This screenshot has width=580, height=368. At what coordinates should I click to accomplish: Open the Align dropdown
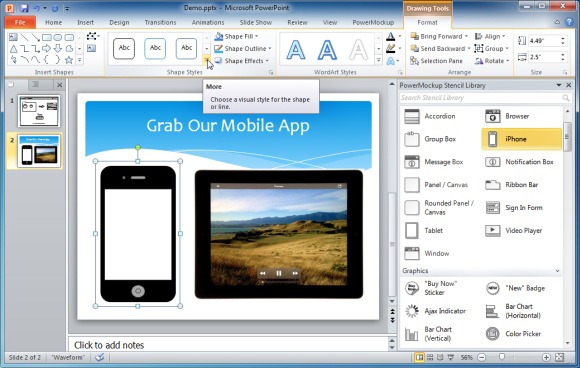tap(490, 36)
